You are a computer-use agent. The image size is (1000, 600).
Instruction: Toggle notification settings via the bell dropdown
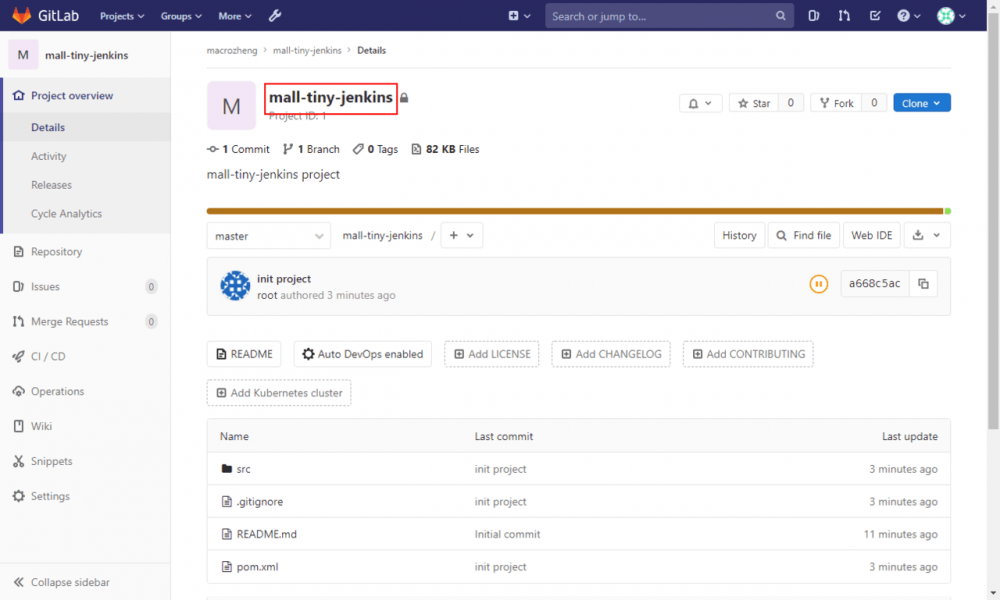(x=701, y=102)
